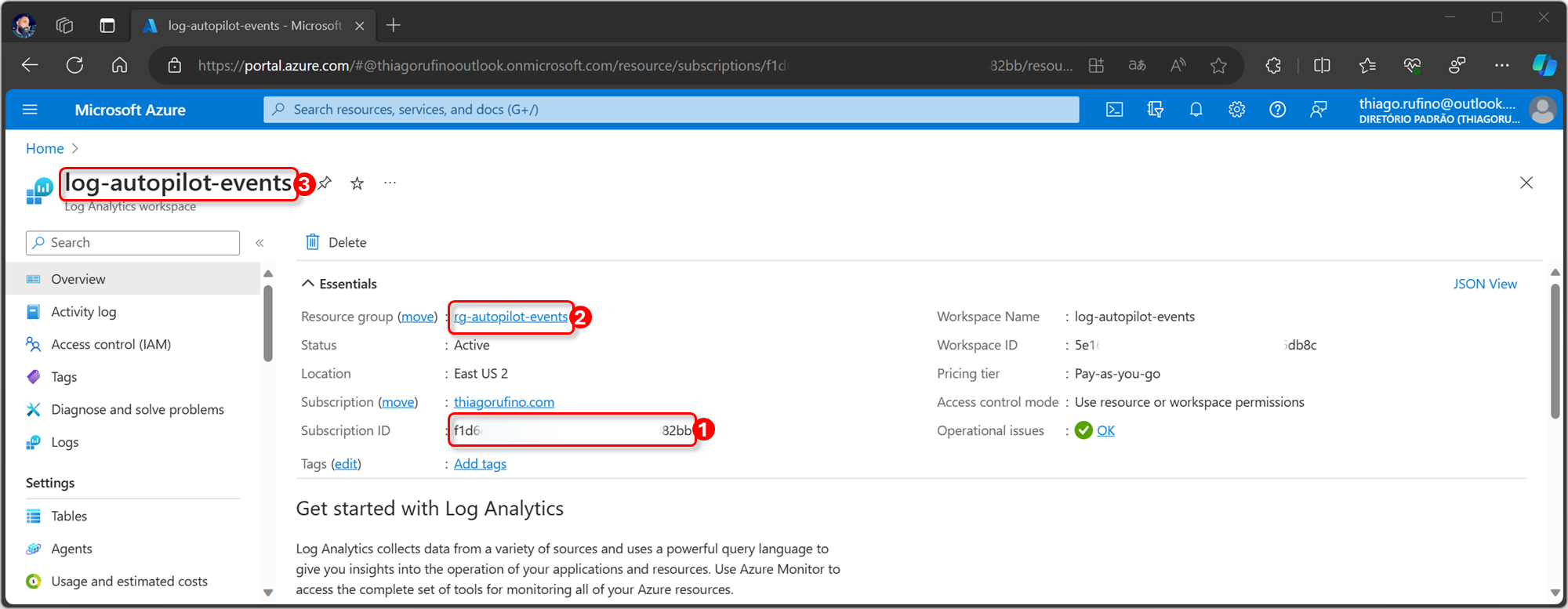Click the JSON View link
Image resolution: width=1568 pixels, height=609 pixels.
pos(1484,284)
